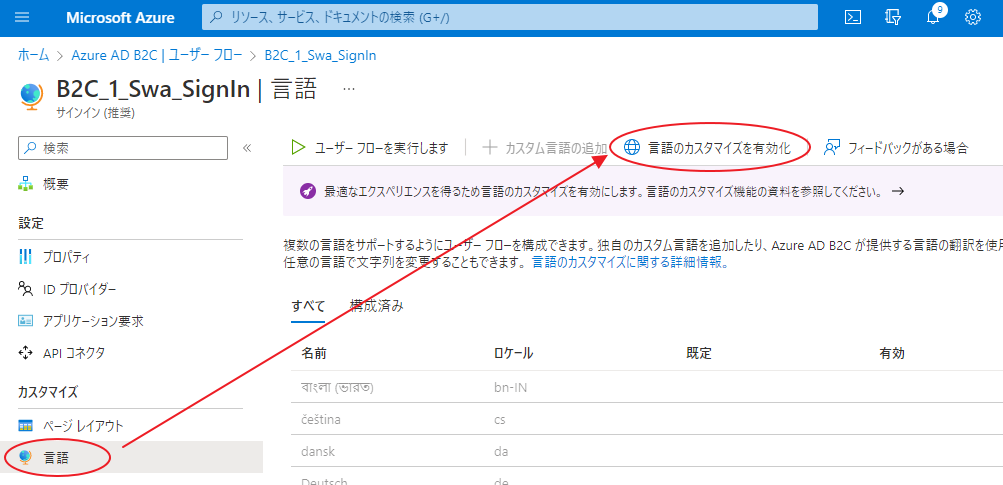Viewport: 1003px width, 485px height.
Task: Click the cs locale cell
Action: tap(500, 420)
